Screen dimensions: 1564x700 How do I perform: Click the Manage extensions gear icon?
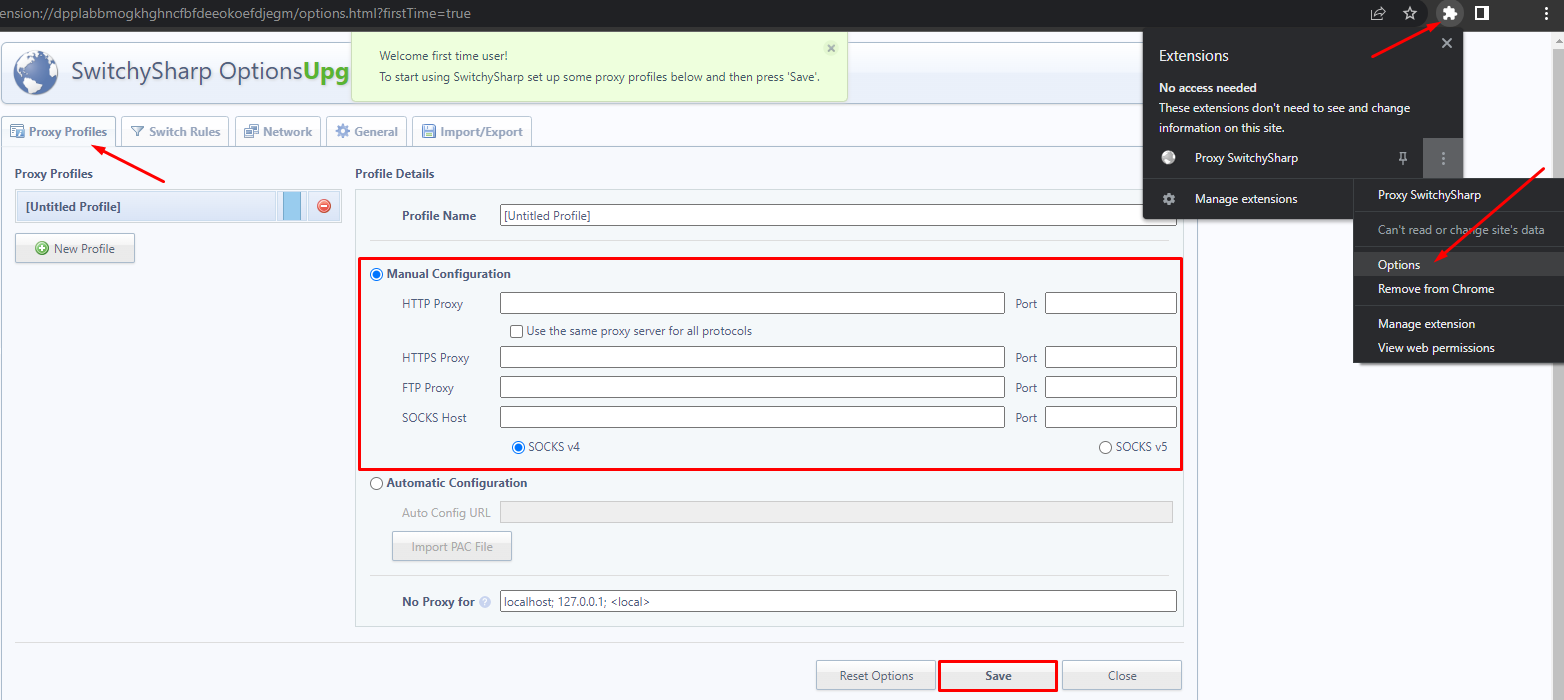pos(1168,199)
